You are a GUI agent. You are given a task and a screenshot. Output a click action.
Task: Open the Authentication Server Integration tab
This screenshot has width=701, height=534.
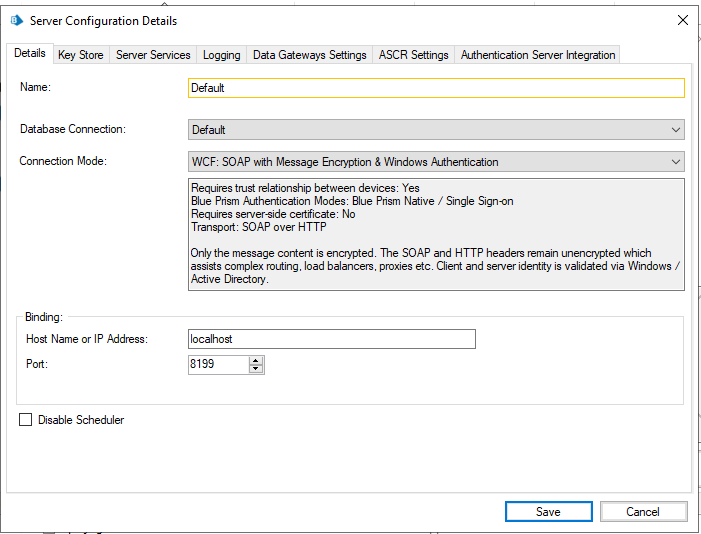[x=537, y=55]
